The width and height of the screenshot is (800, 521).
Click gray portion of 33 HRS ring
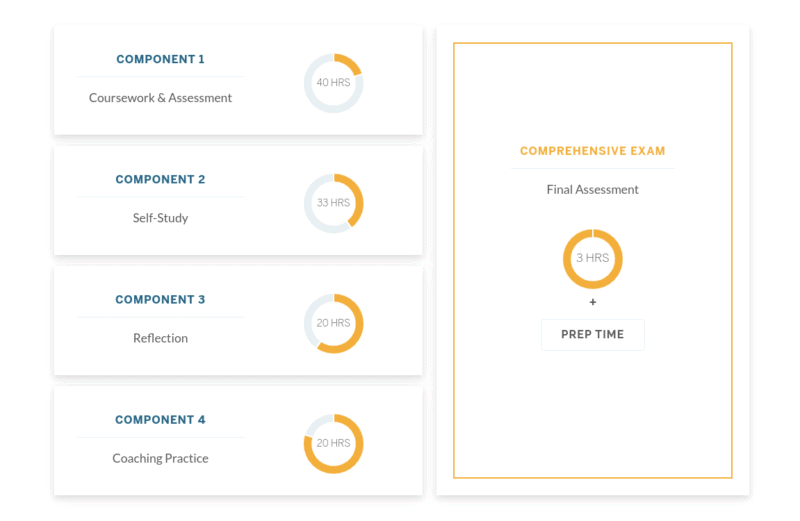(x=311, y=212)
